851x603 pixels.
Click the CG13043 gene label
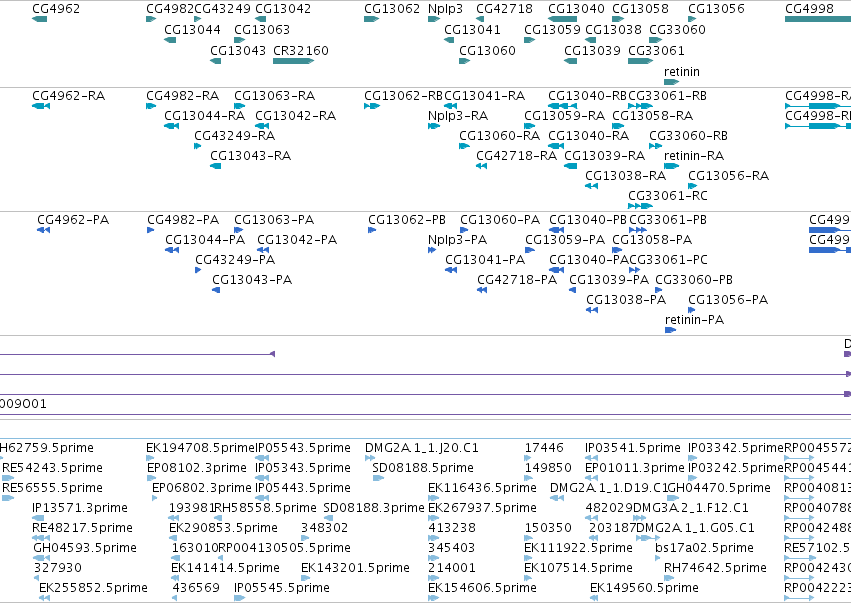[x=238, y=50]
